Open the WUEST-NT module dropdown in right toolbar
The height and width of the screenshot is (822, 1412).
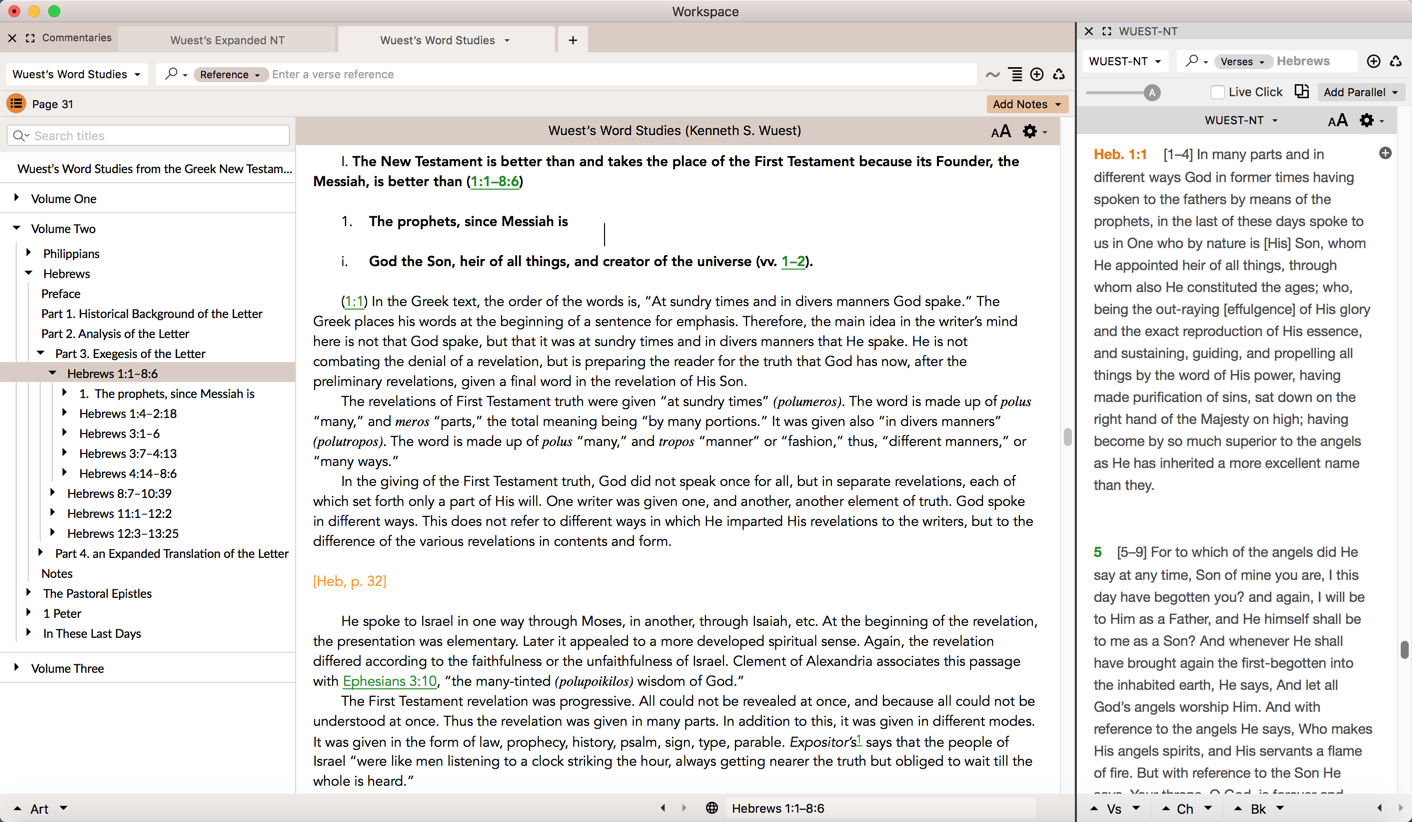tap(1125, 61)
